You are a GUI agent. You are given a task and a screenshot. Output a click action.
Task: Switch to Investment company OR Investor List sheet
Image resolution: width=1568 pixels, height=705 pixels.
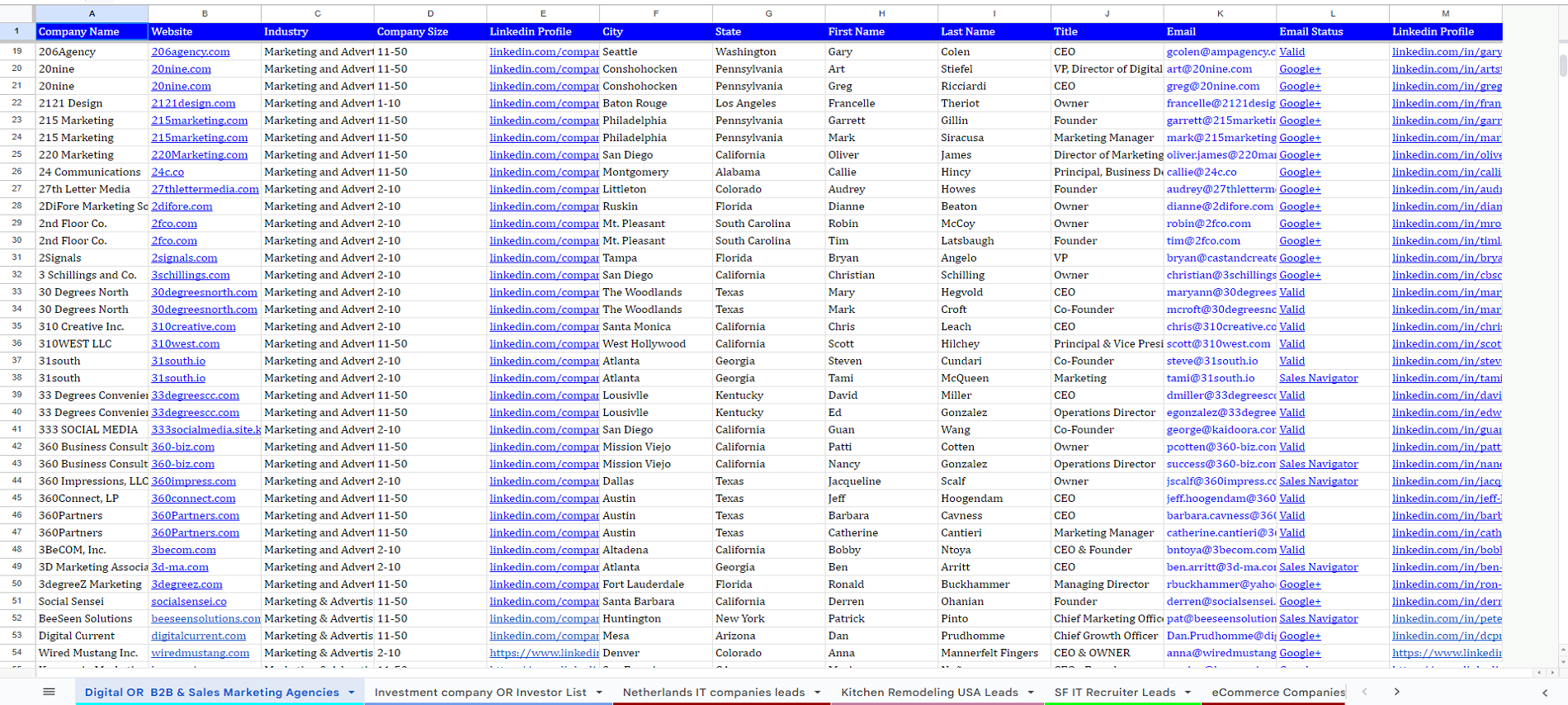point(480,693)
